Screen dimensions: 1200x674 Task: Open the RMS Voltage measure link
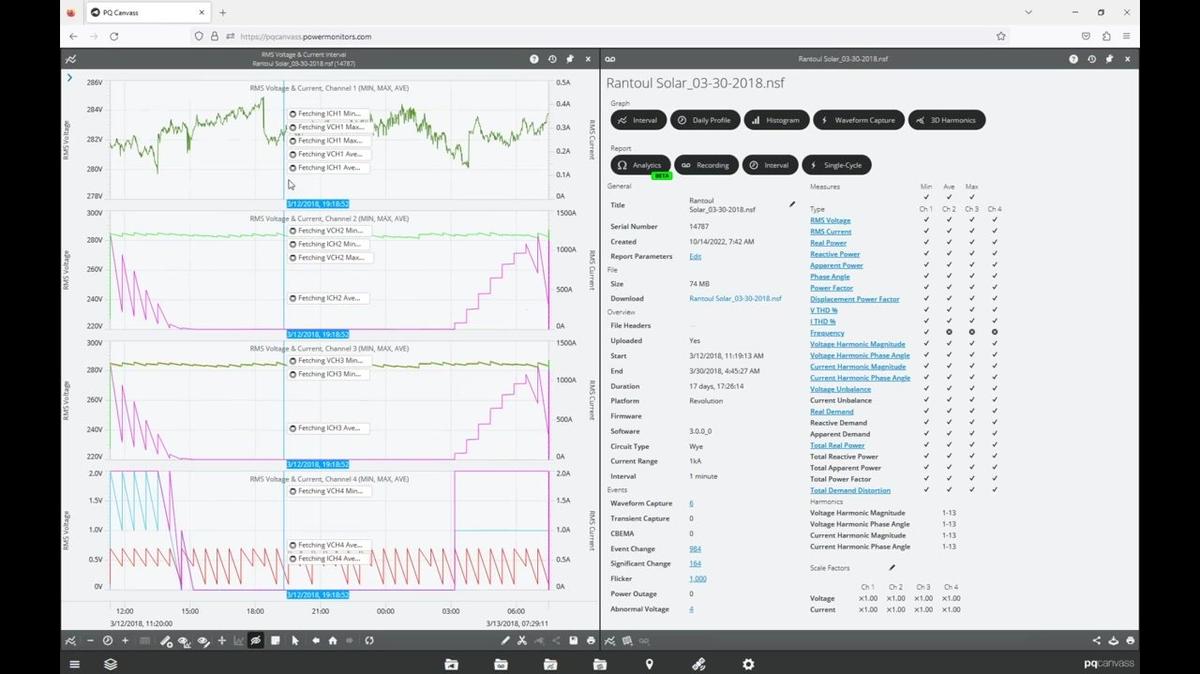click(830, 220)
